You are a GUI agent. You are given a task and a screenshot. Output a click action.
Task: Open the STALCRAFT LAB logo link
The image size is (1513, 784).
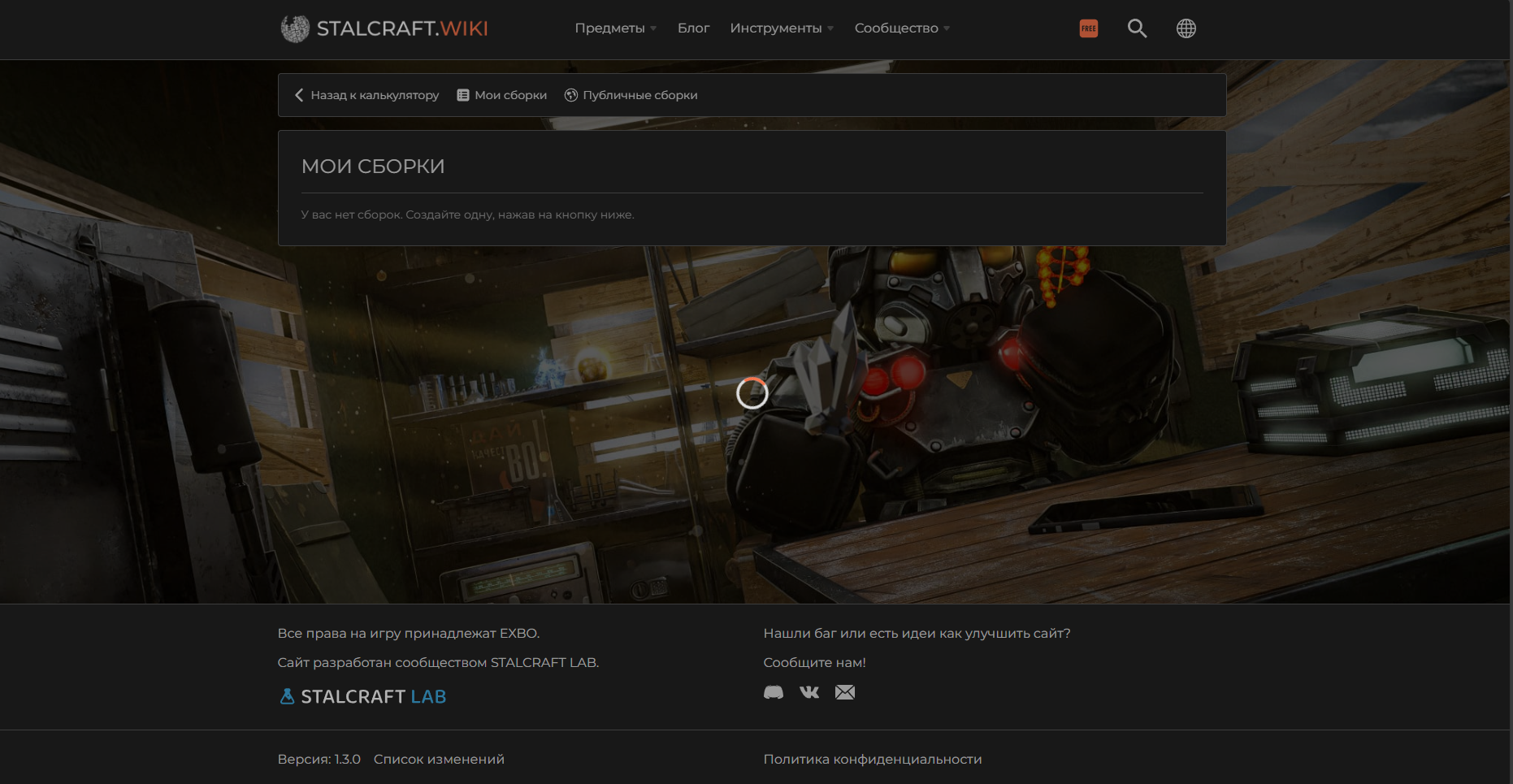tap(362, 696)
